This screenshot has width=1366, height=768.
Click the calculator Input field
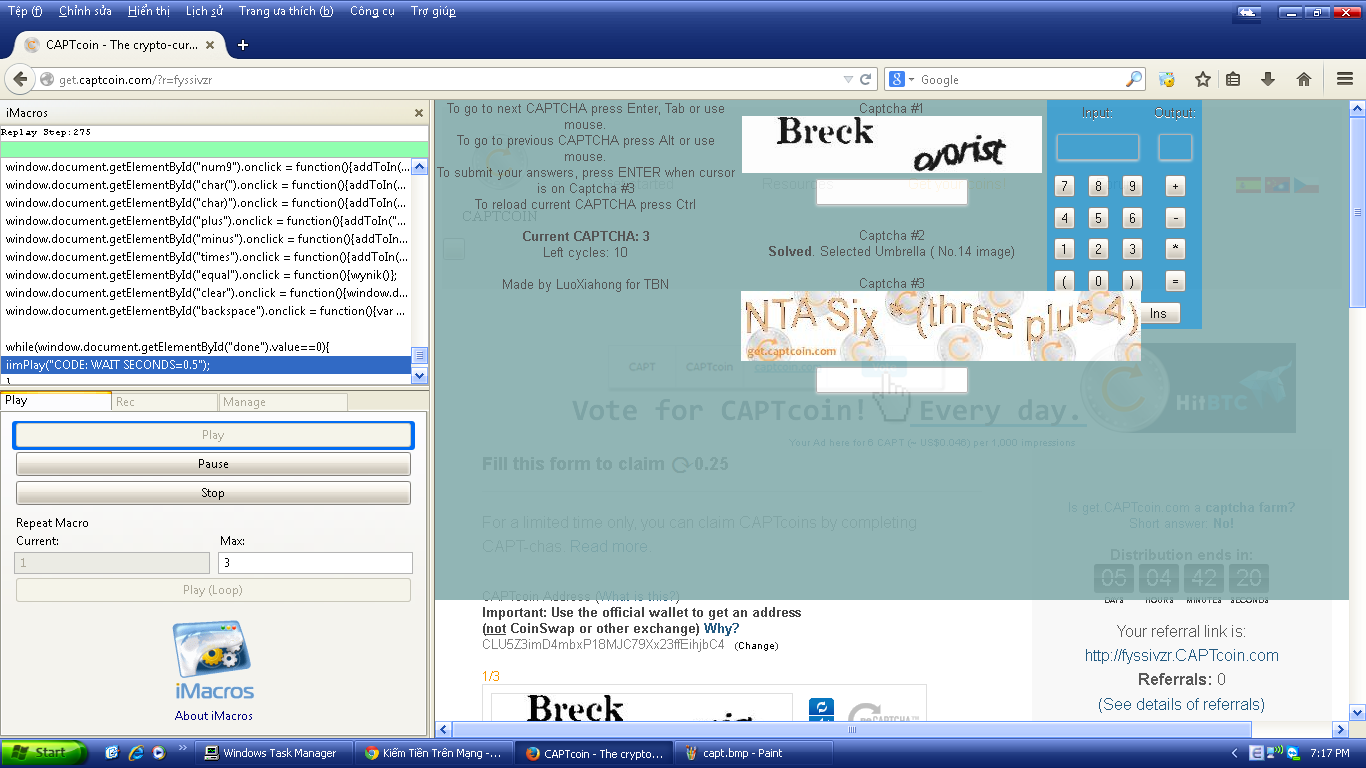tap(1097, 148)
